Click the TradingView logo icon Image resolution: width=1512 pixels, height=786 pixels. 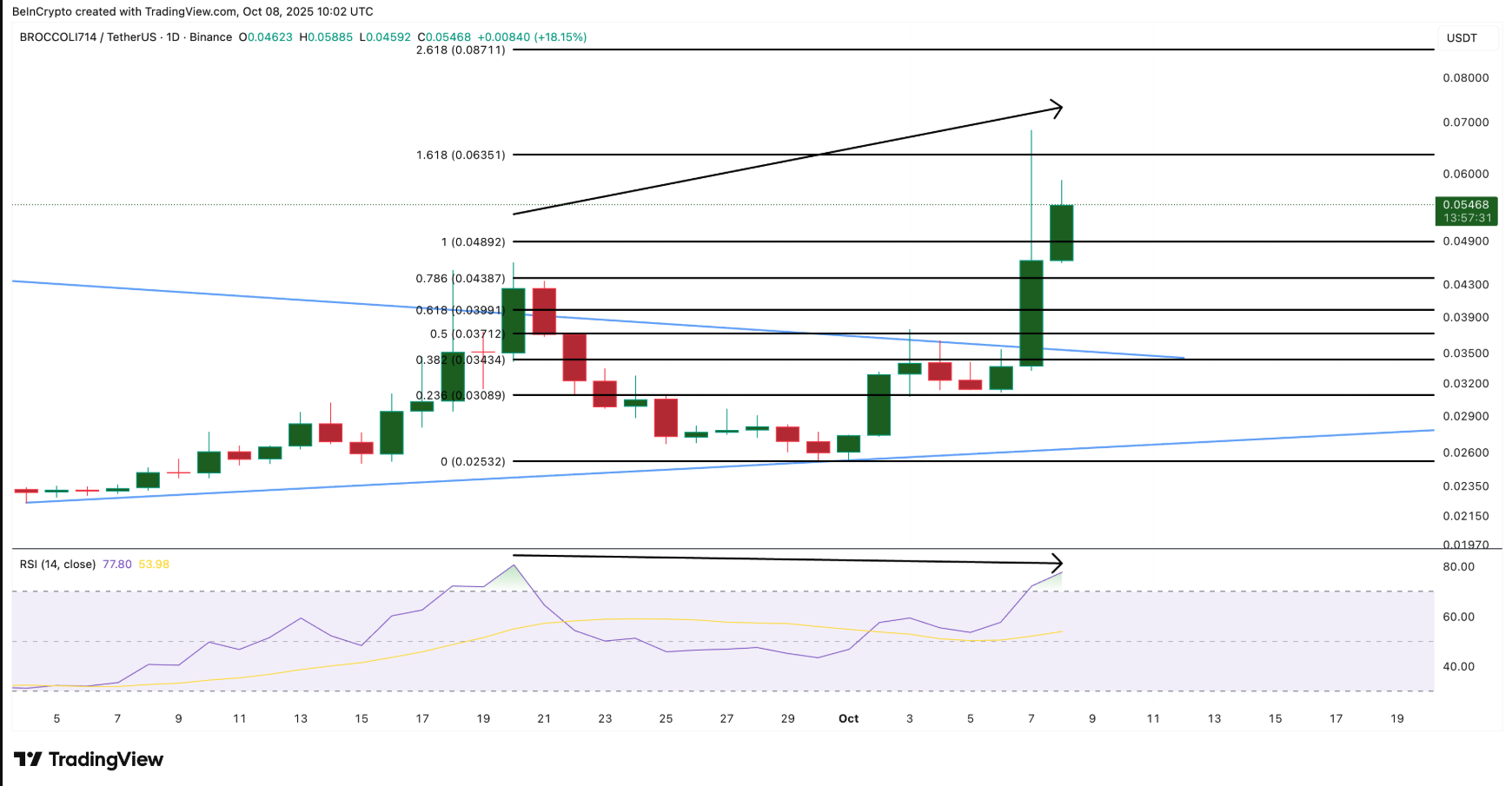coord(28,760)
